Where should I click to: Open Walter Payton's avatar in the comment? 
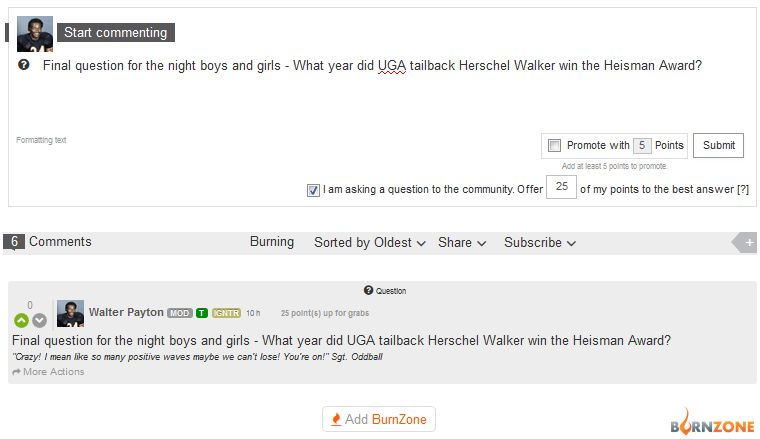[x=70, y=314]
